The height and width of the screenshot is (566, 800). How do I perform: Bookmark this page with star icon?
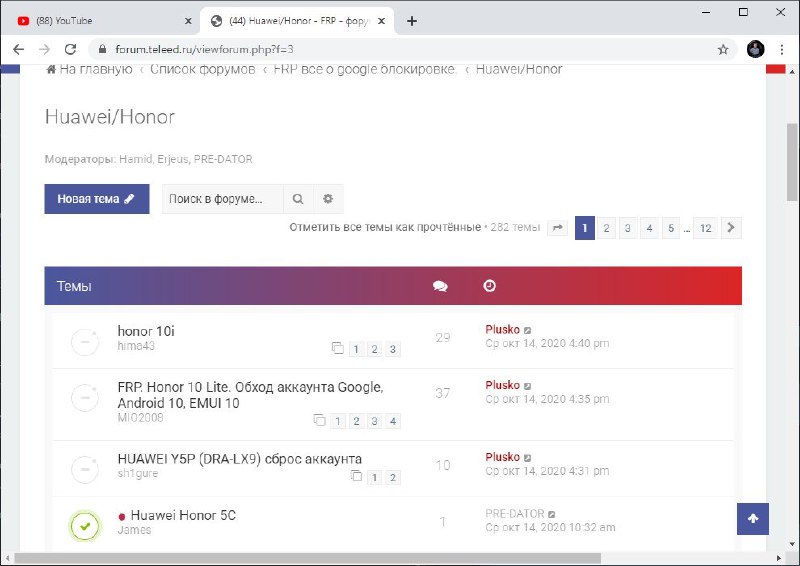pos(723,50)
